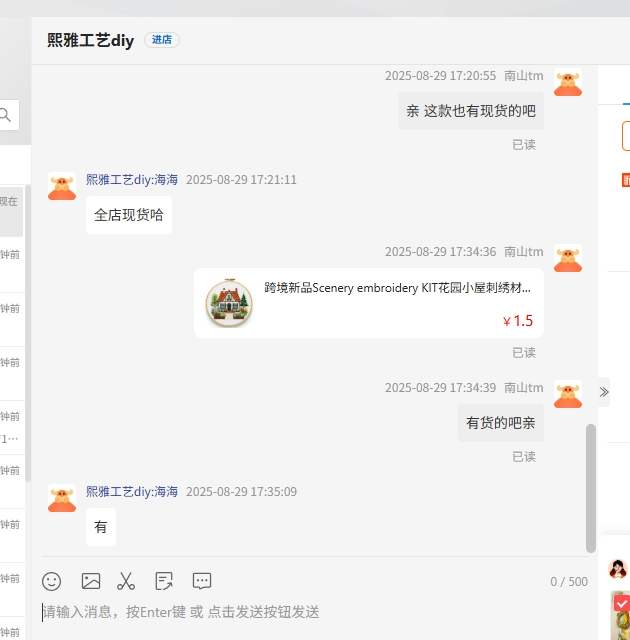This screenshot has width=630, height=640.
Task: Click the 进店 shop entry button
Action: 162,40
